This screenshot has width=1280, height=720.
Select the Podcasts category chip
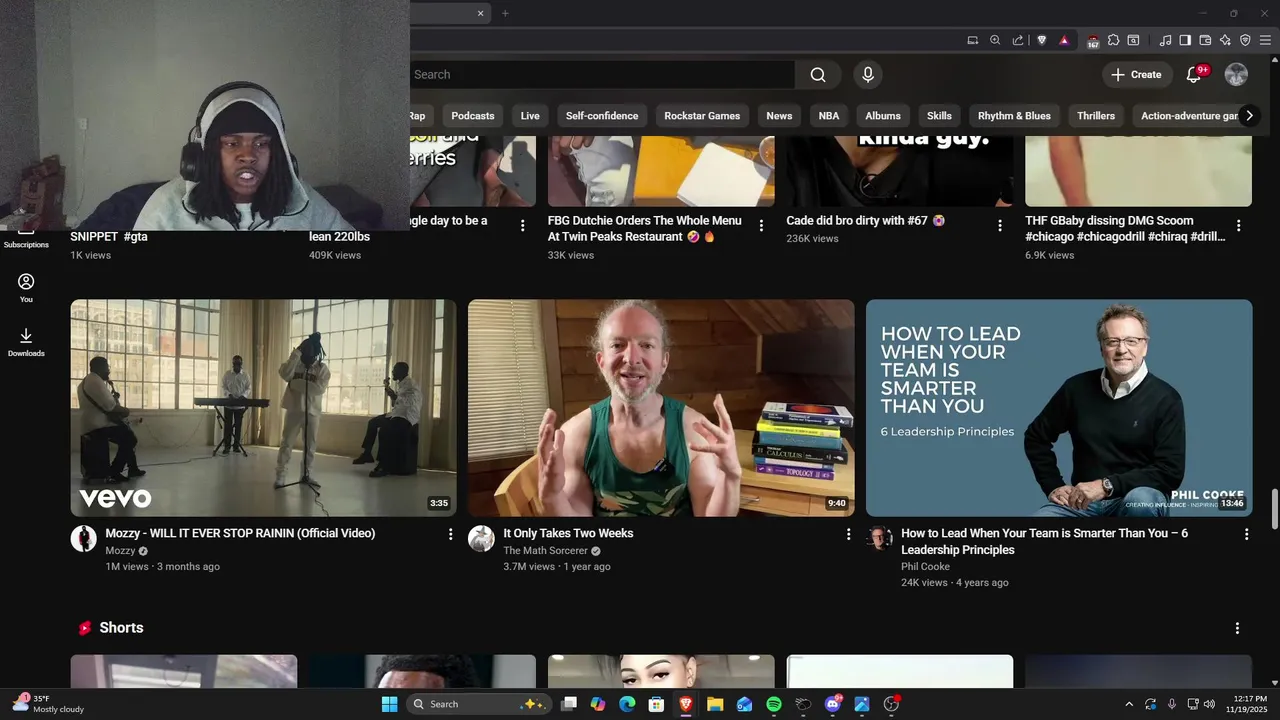(473, 116)
